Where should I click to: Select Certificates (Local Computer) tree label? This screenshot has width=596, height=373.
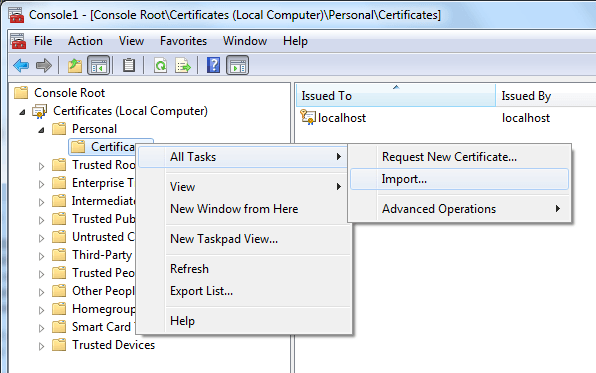130,111
